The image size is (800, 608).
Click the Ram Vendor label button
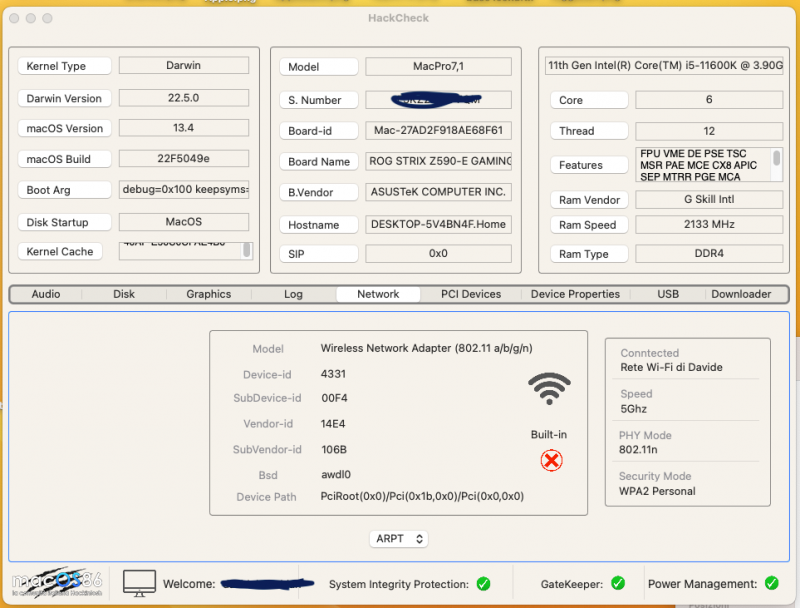[x=589, y=200]
